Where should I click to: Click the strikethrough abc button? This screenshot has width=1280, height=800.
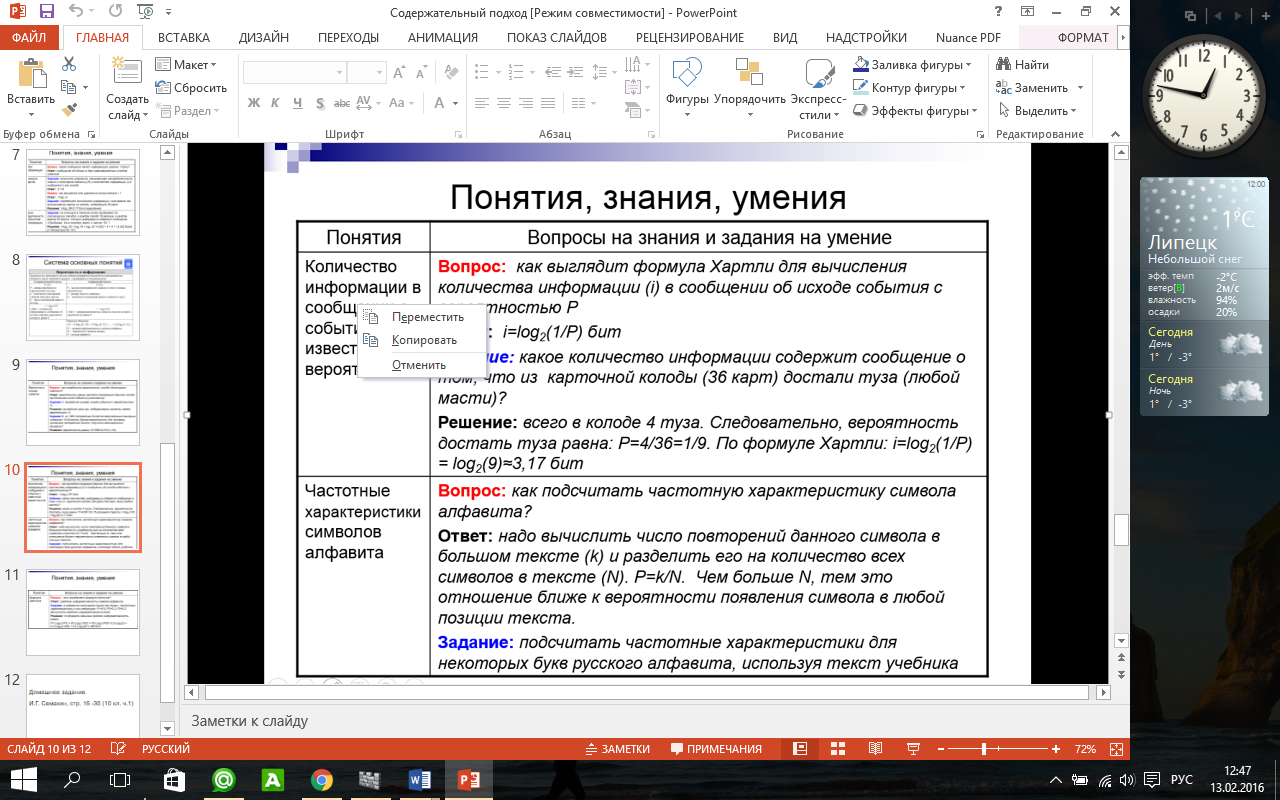click(x=343, y=103)
